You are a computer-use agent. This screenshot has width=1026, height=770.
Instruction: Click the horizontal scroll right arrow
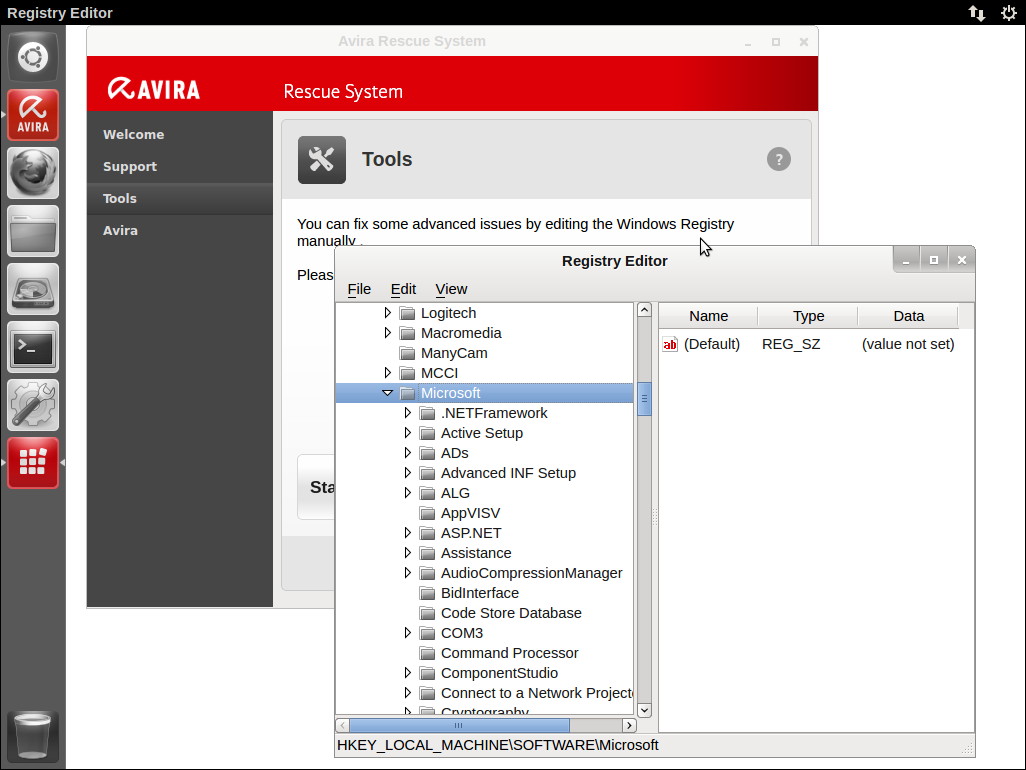pyautogui.click(x=629, y=726)
